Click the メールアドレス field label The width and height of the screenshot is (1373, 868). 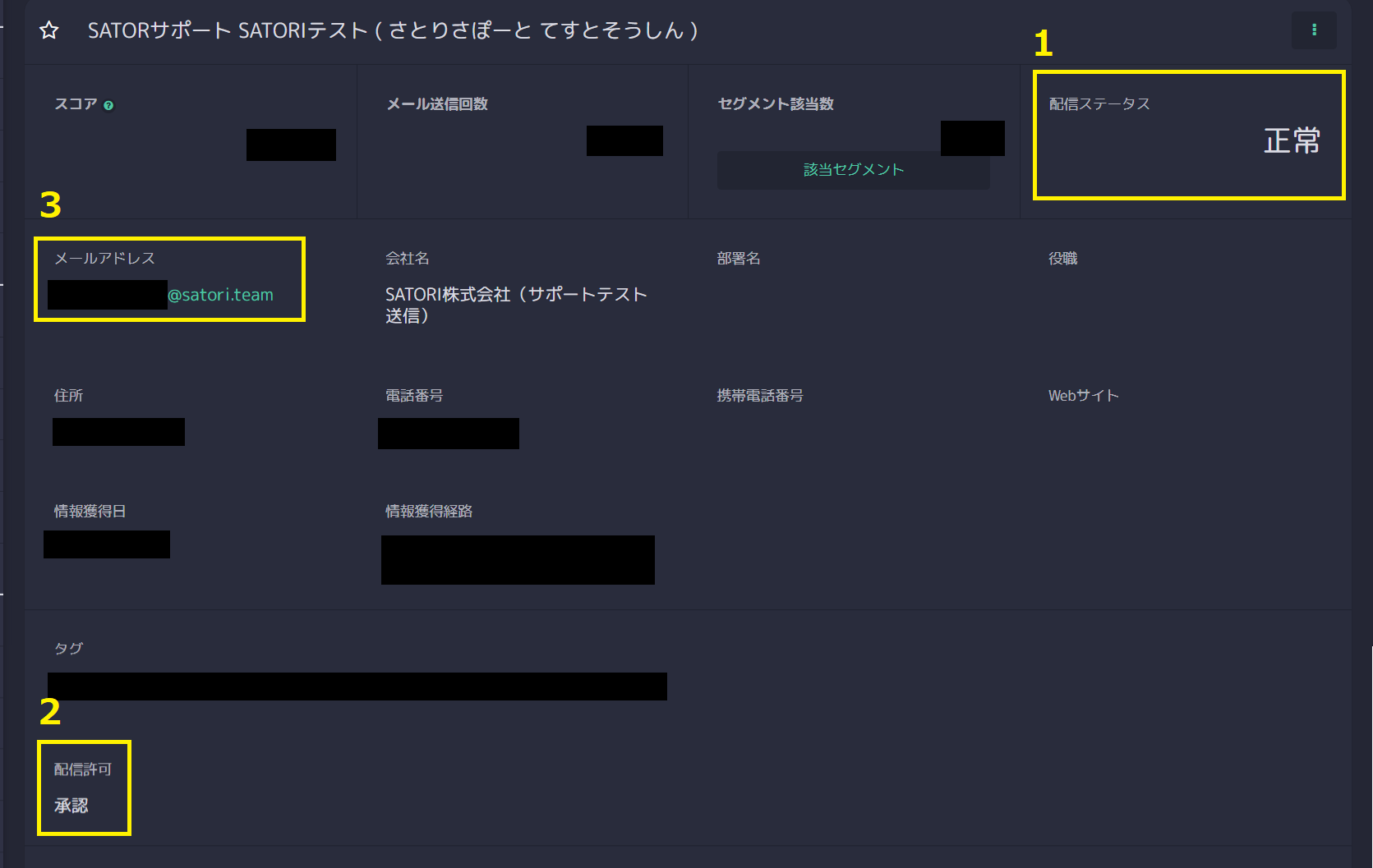coord(104,258)
